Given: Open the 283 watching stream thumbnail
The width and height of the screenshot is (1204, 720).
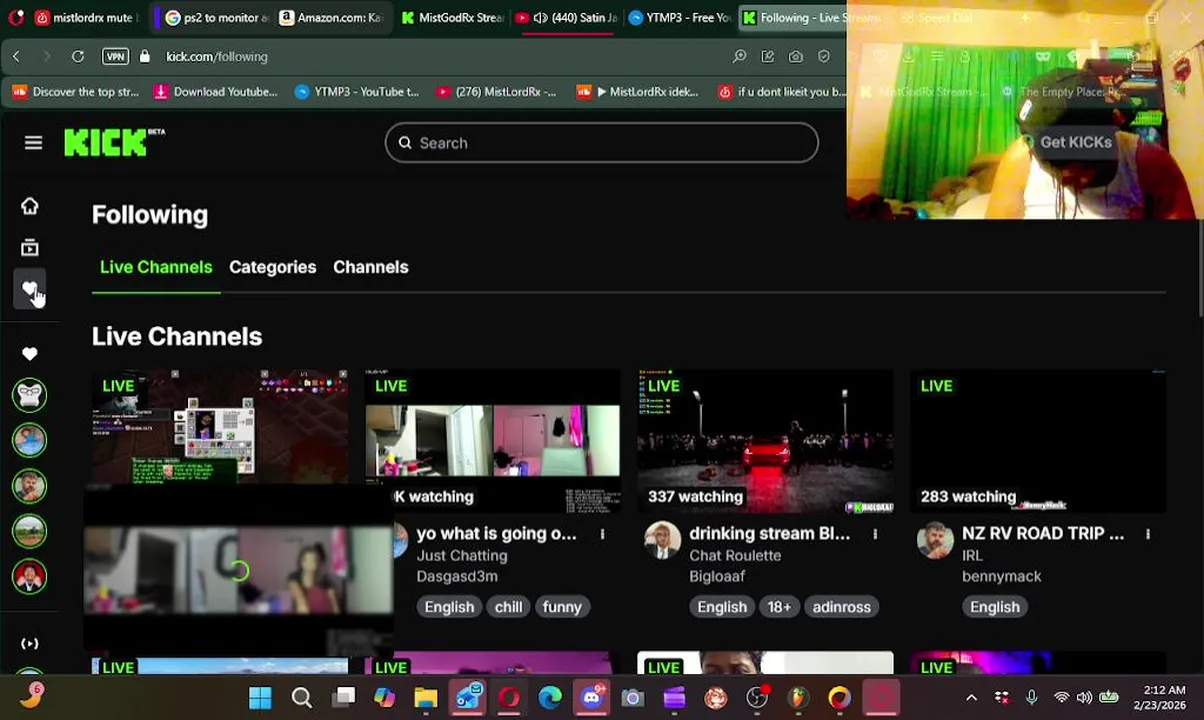Looking at the screenshot, I should point(1038,441).
